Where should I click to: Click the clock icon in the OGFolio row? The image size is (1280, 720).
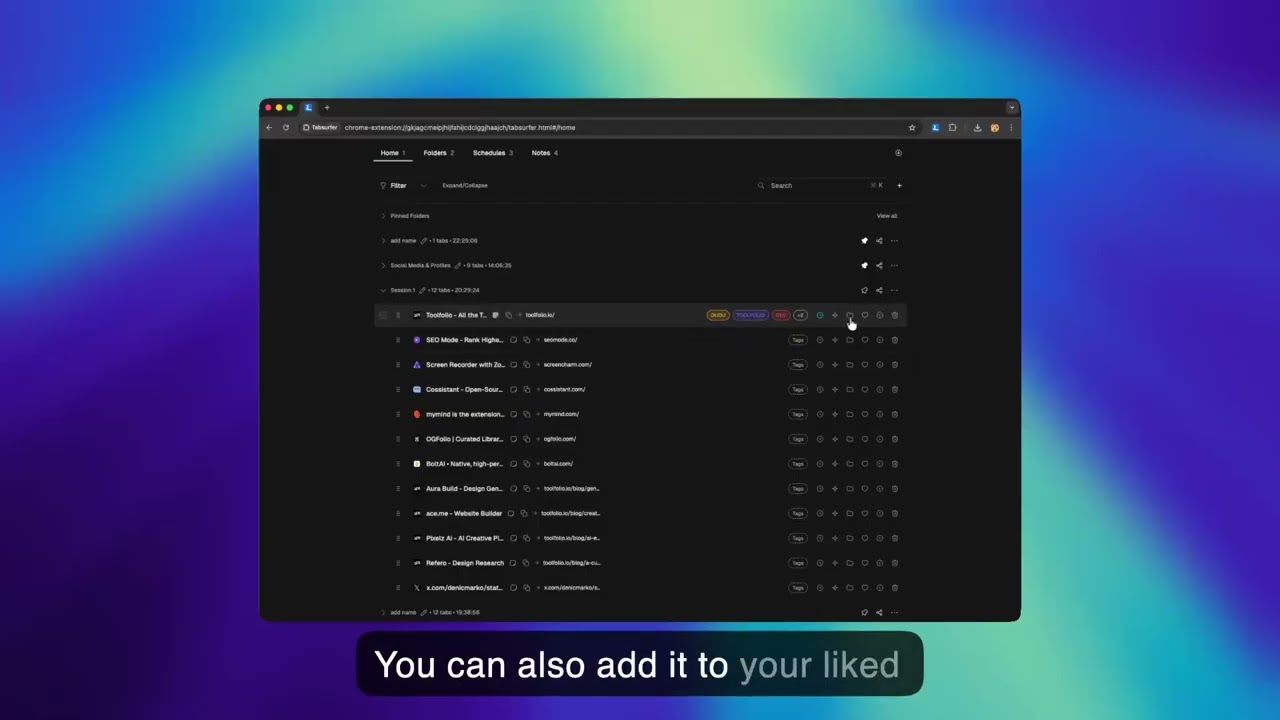click(x=820, y=439)
